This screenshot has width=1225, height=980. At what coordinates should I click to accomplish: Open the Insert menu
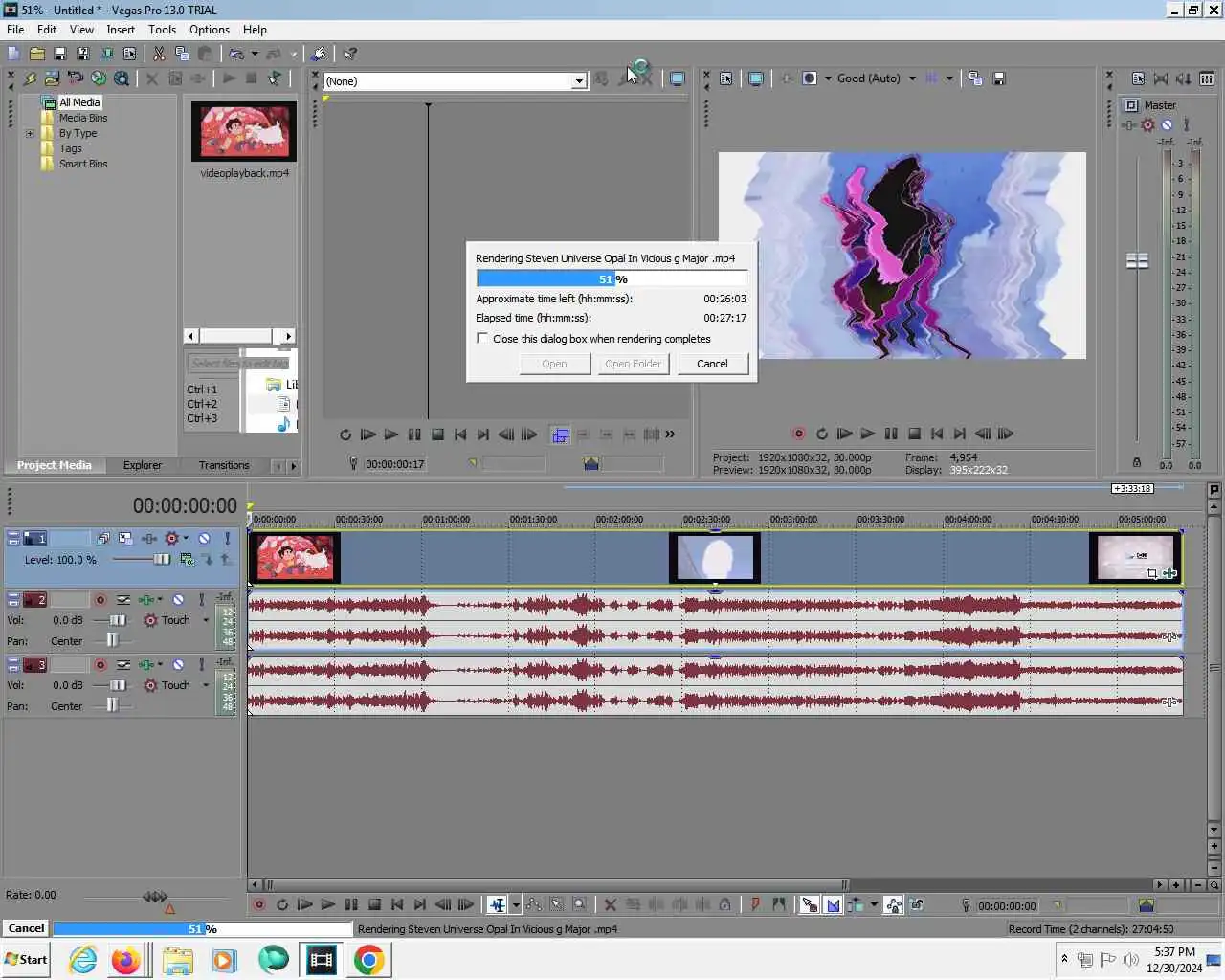(121, 30)
